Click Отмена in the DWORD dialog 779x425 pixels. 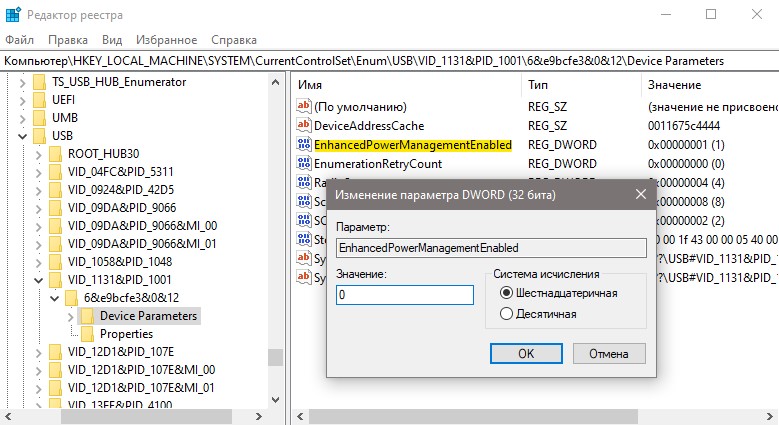pyautogui.click(x=609, y=353)
